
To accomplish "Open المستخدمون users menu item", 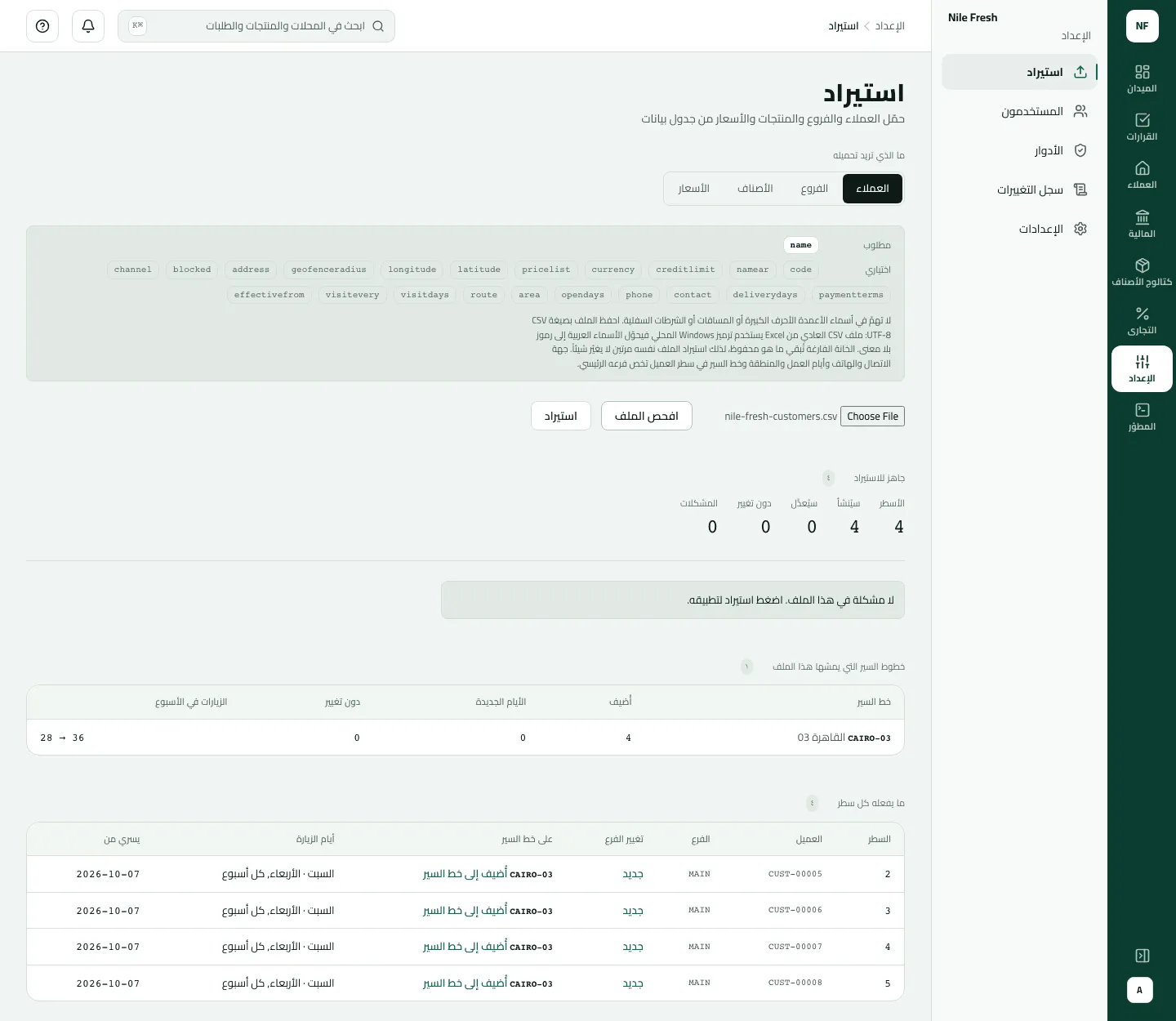I will (1018, 111).
